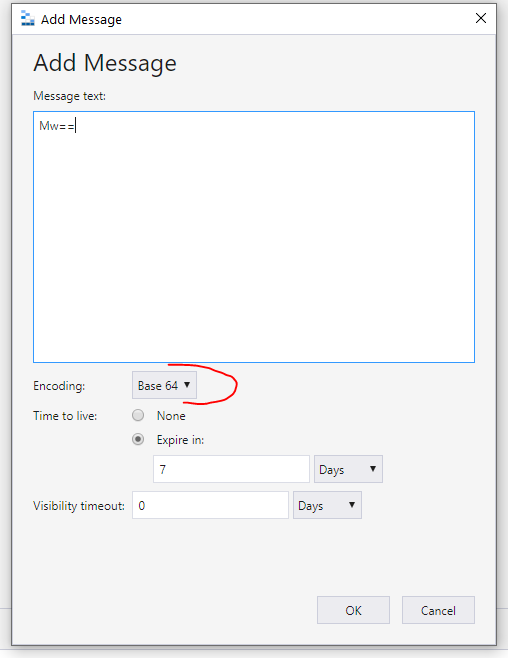The width and height of the screenshot is (508, 658).
Task: Click the Expire in value field
Action: (231, 469)
